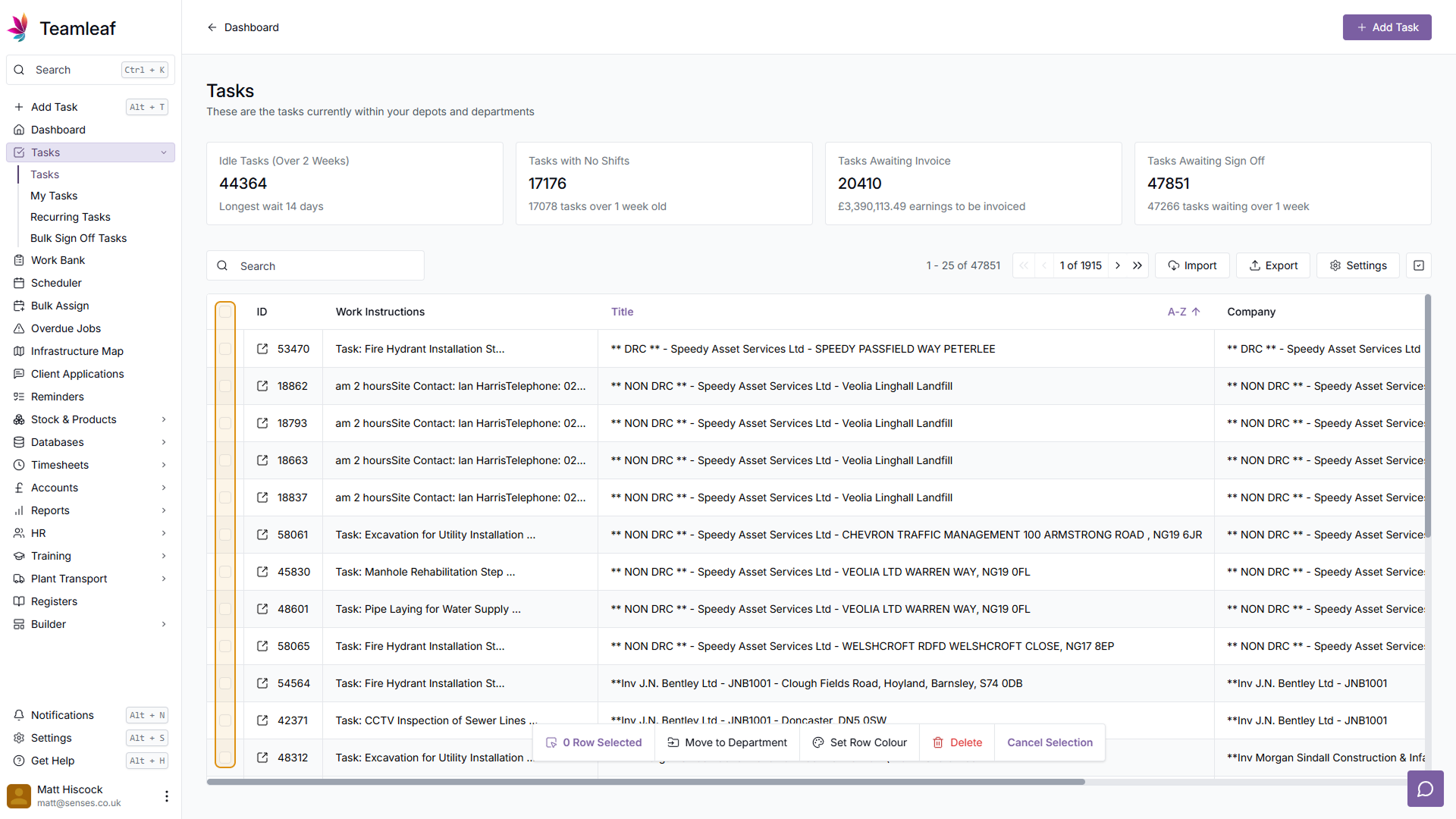Select row 58061 checkbox

[225, 535]
